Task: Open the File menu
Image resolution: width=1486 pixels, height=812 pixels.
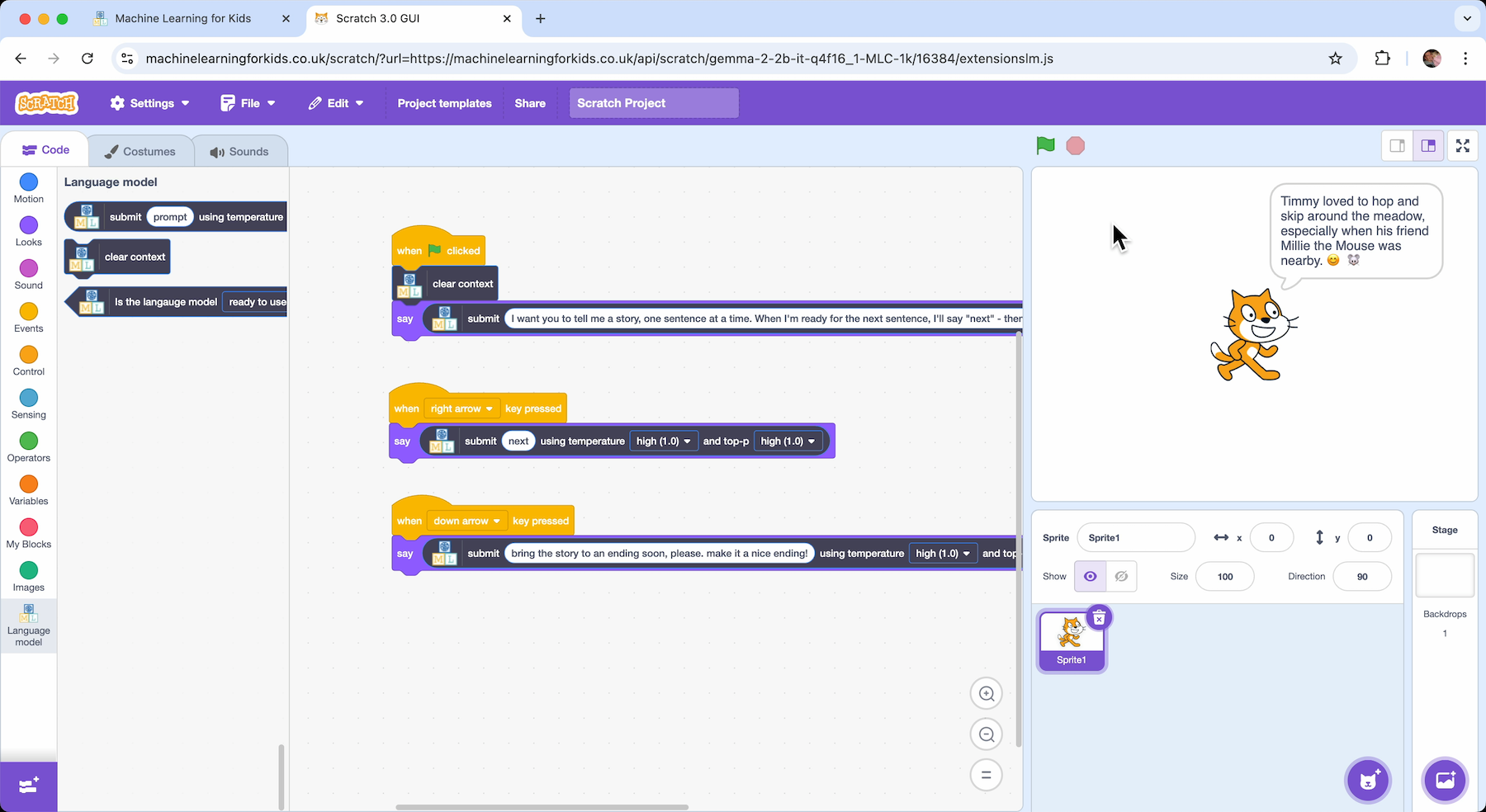Action: (248, 103)
